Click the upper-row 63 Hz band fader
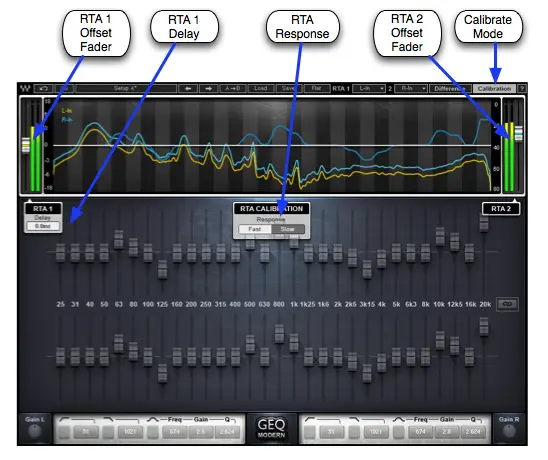 (x=119, y=239)
